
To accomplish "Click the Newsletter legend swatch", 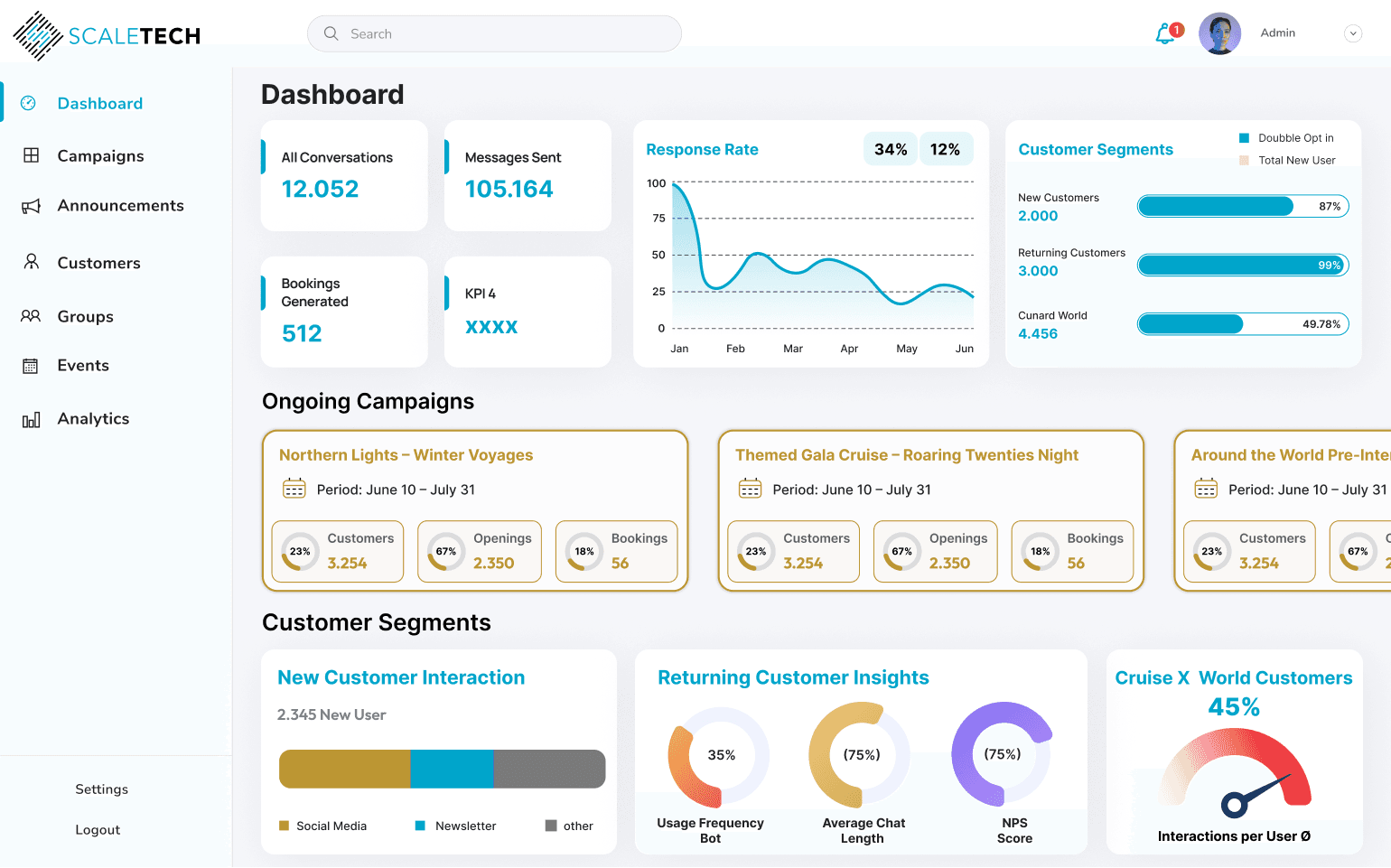I will tap(420, 826).
